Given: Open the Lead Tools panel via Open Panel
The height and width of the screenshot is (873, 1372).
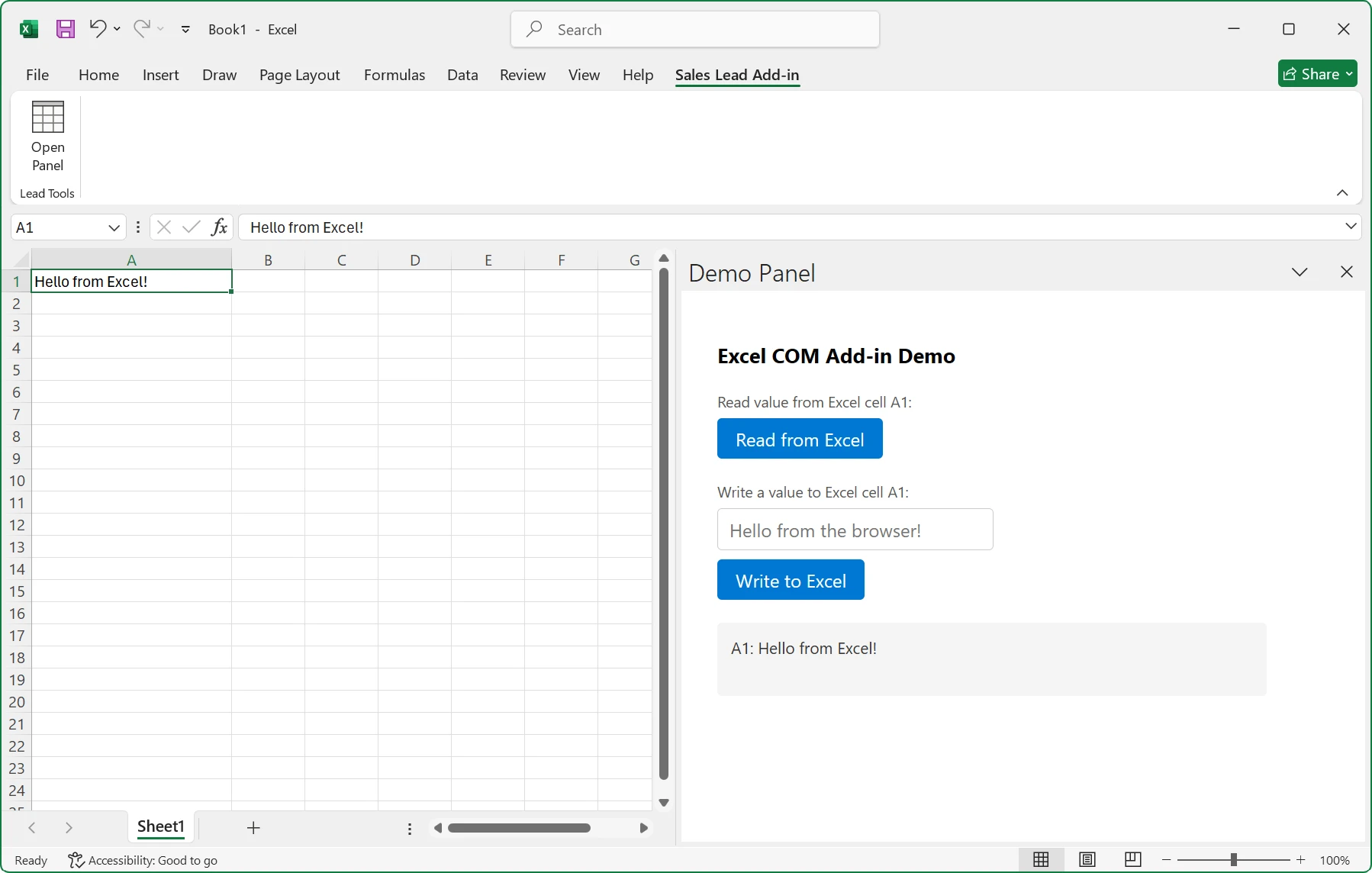Looking at the screenshot, I should (47, 137).
